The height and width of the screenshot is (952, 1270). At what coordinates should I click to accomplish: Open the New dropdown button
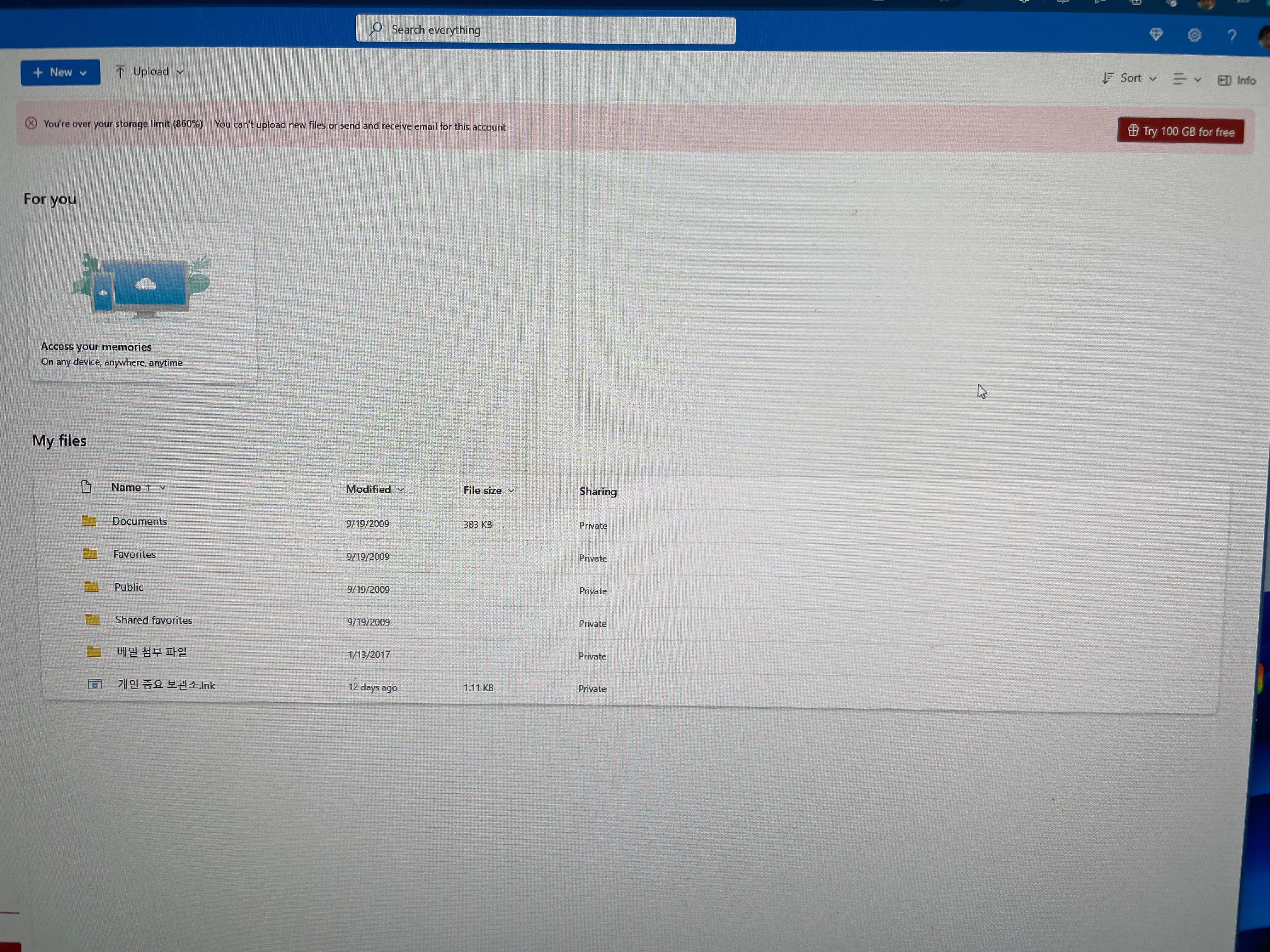point(60,72)
